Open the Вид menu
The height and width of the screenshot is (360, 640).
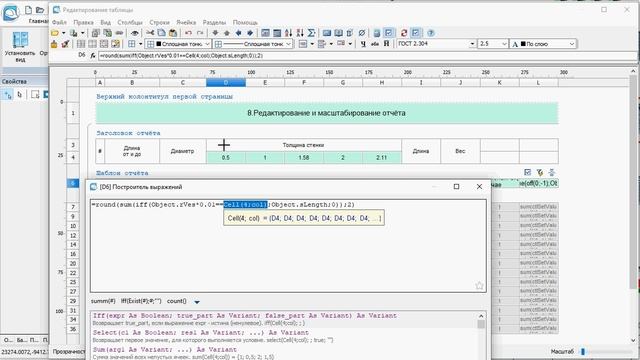(105, 22)
